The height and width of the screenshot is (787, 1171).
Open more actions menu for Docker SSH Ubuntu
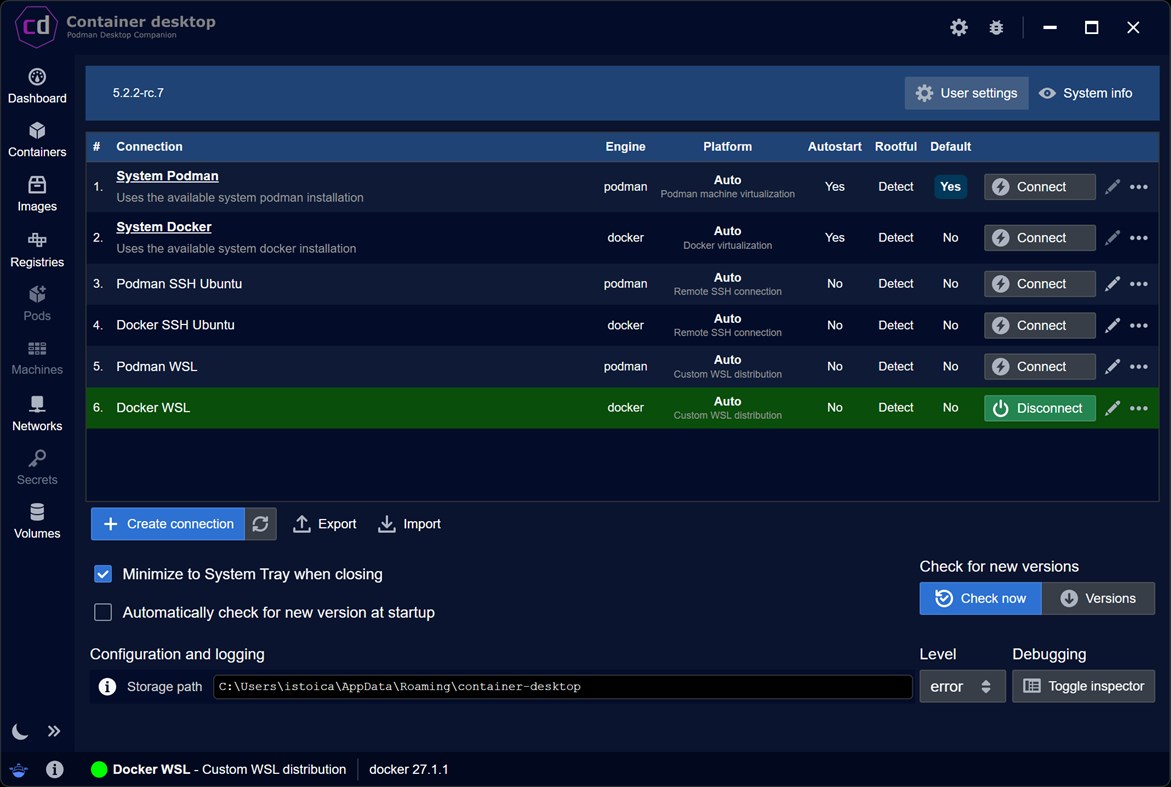coord(1138,326)
